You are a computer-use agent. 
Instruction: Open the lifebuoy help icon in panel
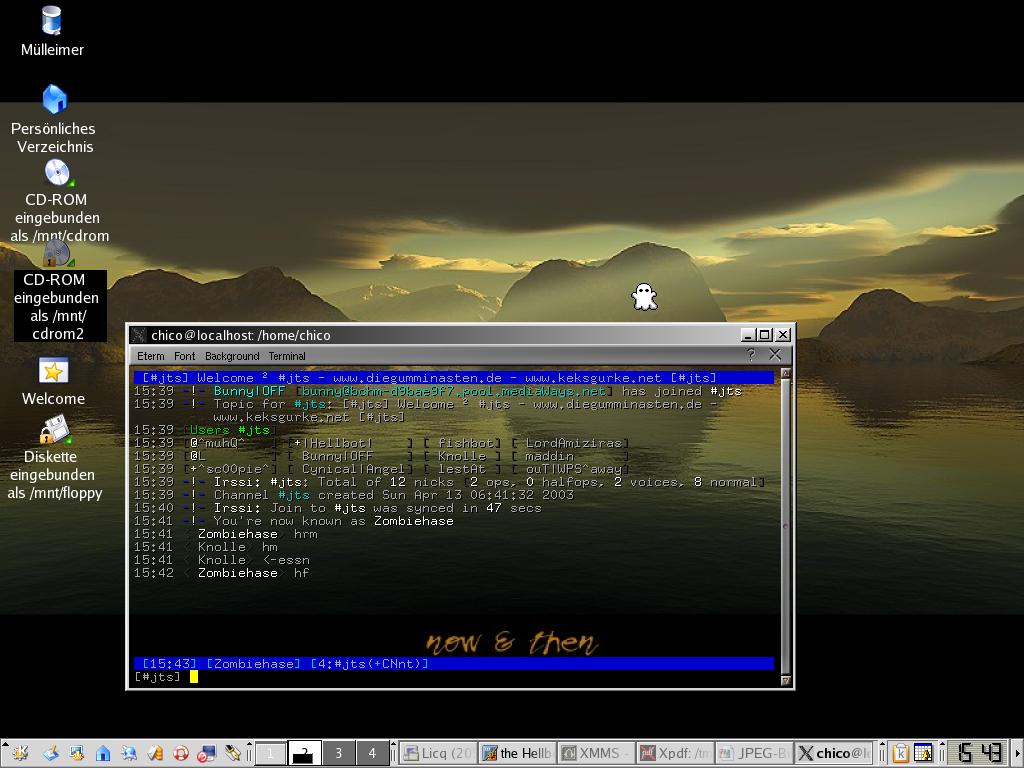click(x=181, y=753)
